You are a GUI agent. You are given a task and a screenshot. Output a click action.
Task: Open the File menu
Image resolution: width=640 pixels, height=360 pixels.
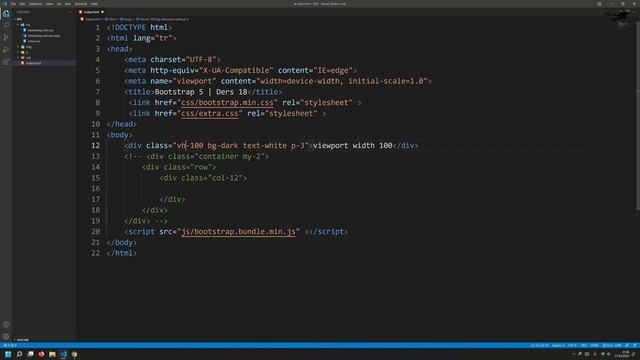click(x=13, y=4)
